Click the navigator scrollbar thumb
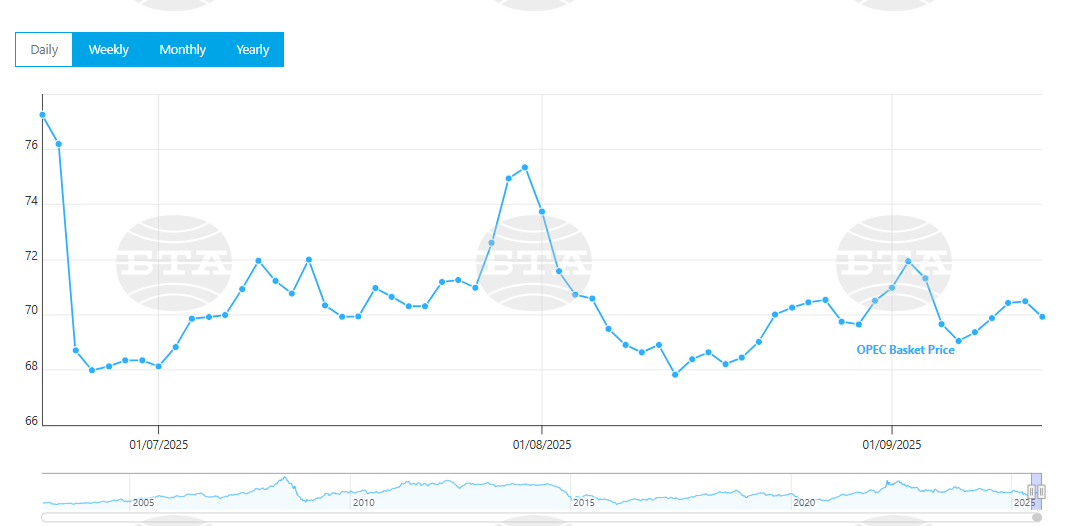This screenshot has width=1067, height=526. pos(1037,517)
